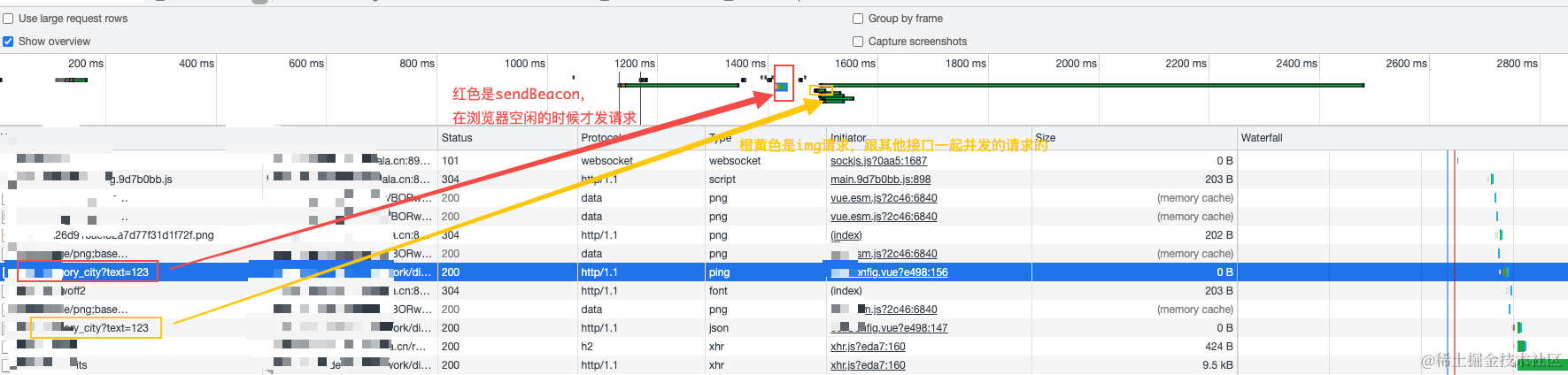Open sockjs.js?0aa5:1687 initiator link
The height and width of the screenshot is (375, 1568).
878,161
